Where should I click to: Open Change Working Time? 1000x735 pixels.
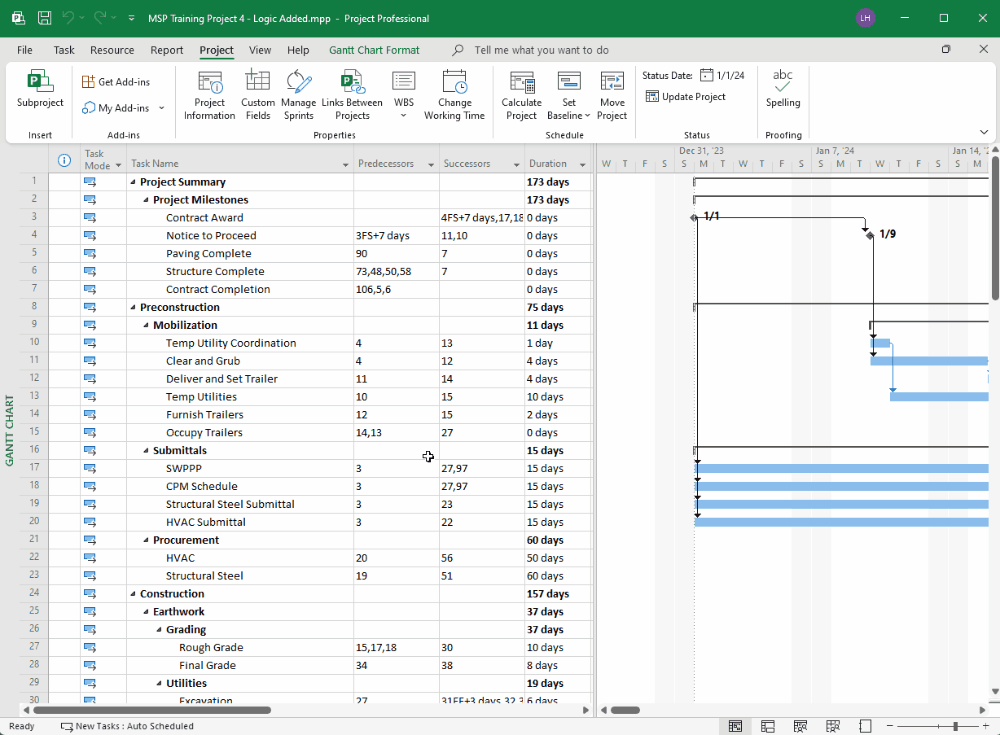[x=454, y=95]
